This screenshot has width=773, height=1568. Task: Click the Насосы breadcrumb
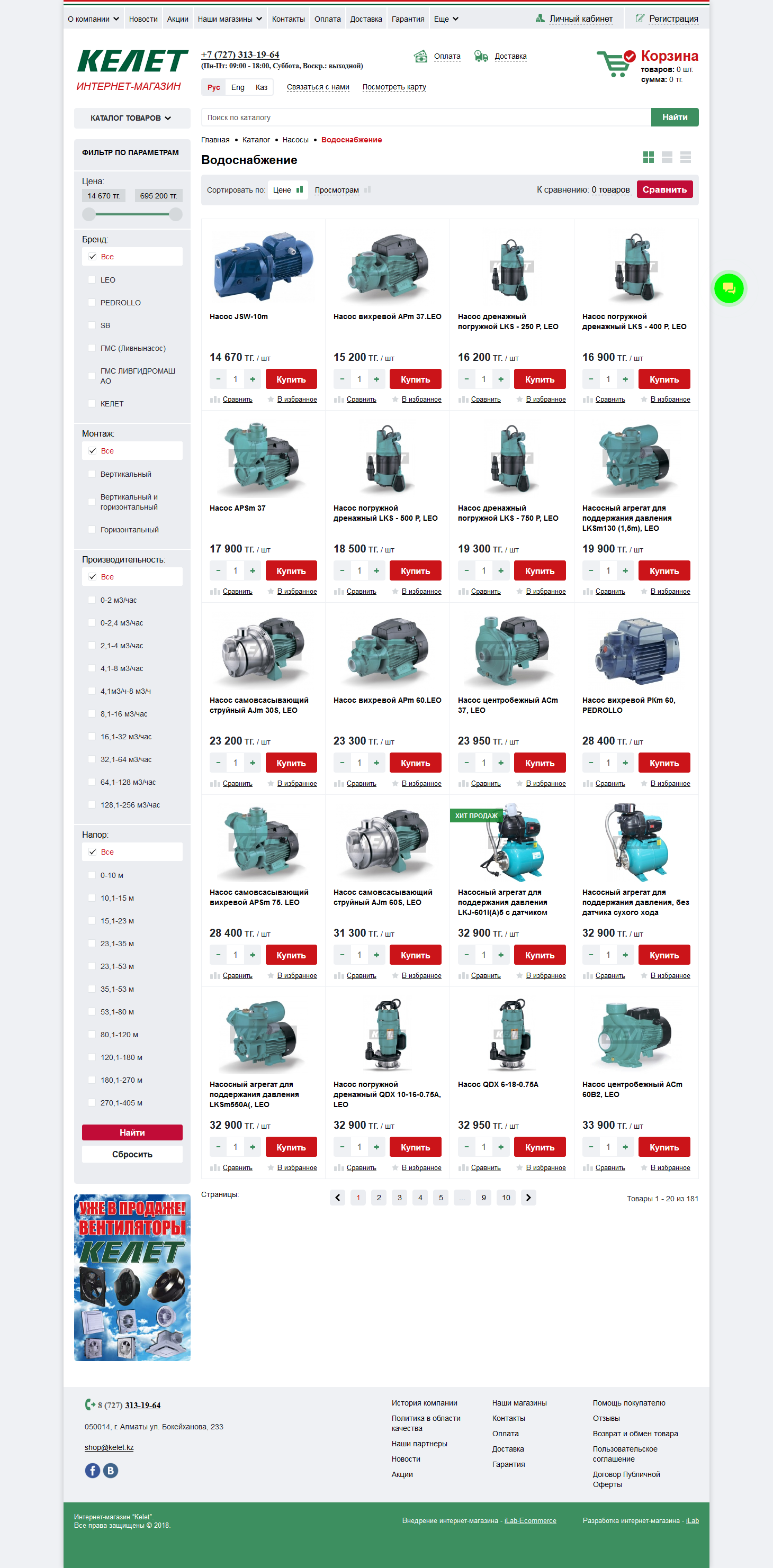pyautogui.click(x=295, y=140)
